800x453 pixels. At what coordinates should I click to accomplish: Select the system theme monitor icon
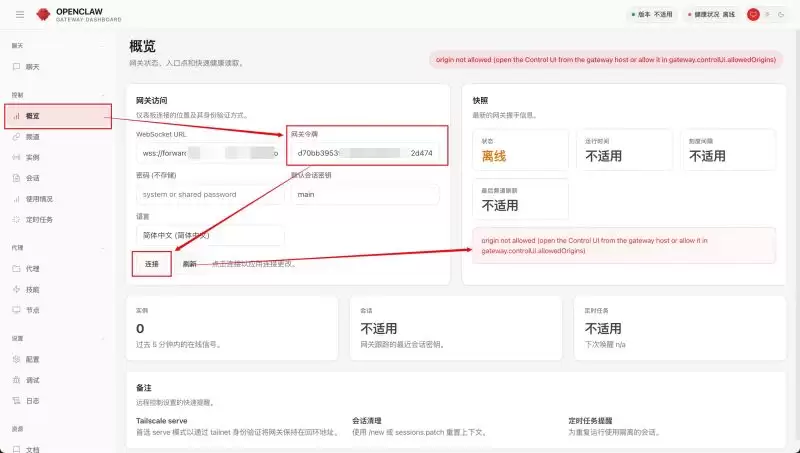[754, 15]
